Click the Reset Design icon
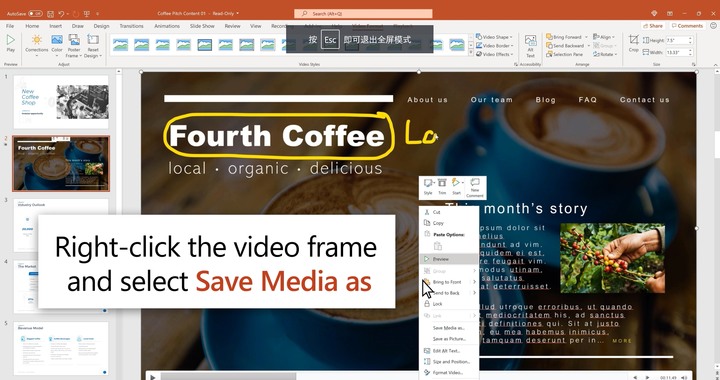The height and width of the screenshot is (380, 720). (x=93, y=39)
